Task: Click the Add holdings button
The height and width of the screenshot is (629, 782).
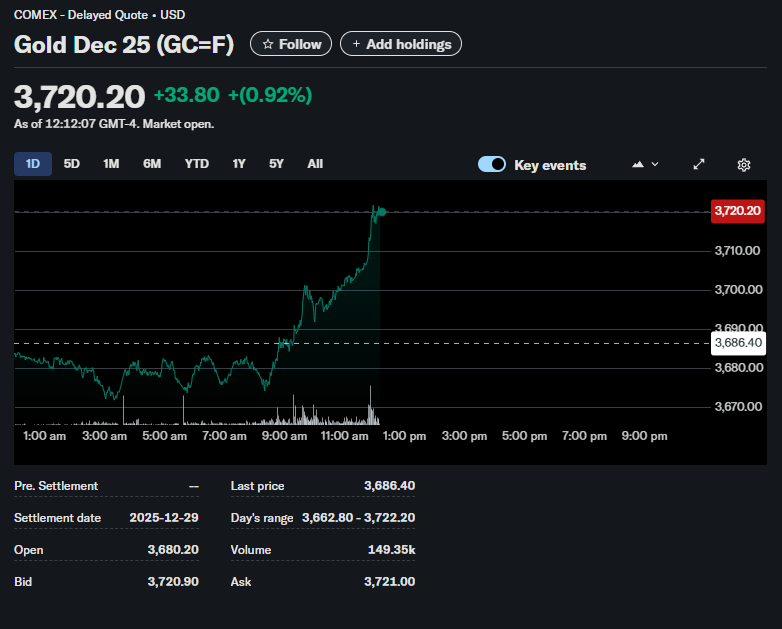Action: click(x=401, y=44)
